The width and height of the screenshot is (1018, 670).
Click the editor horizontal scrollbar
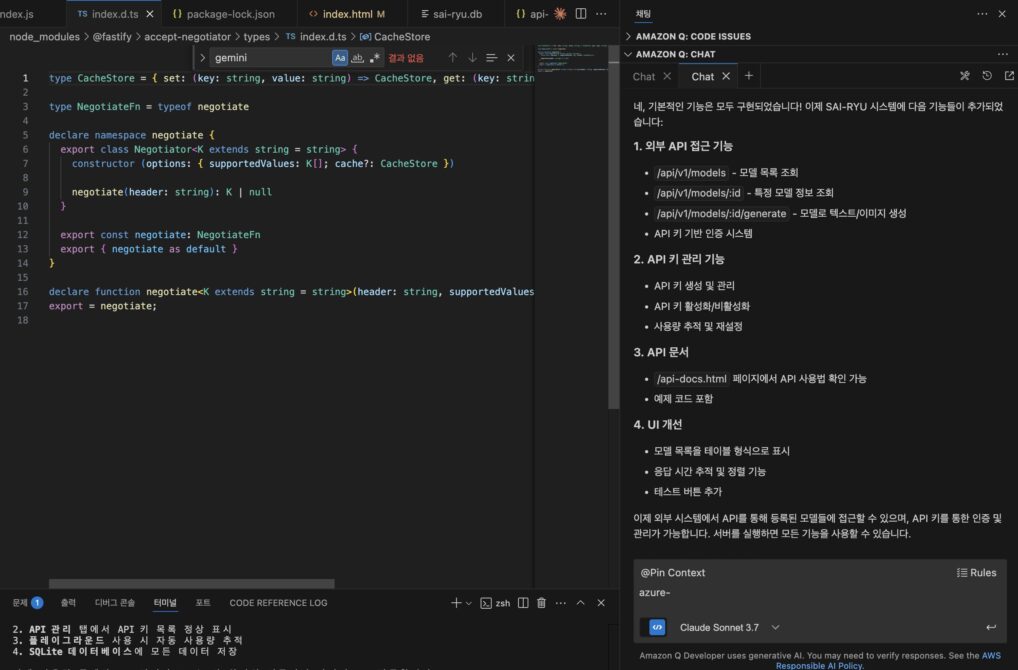point(192,584)
